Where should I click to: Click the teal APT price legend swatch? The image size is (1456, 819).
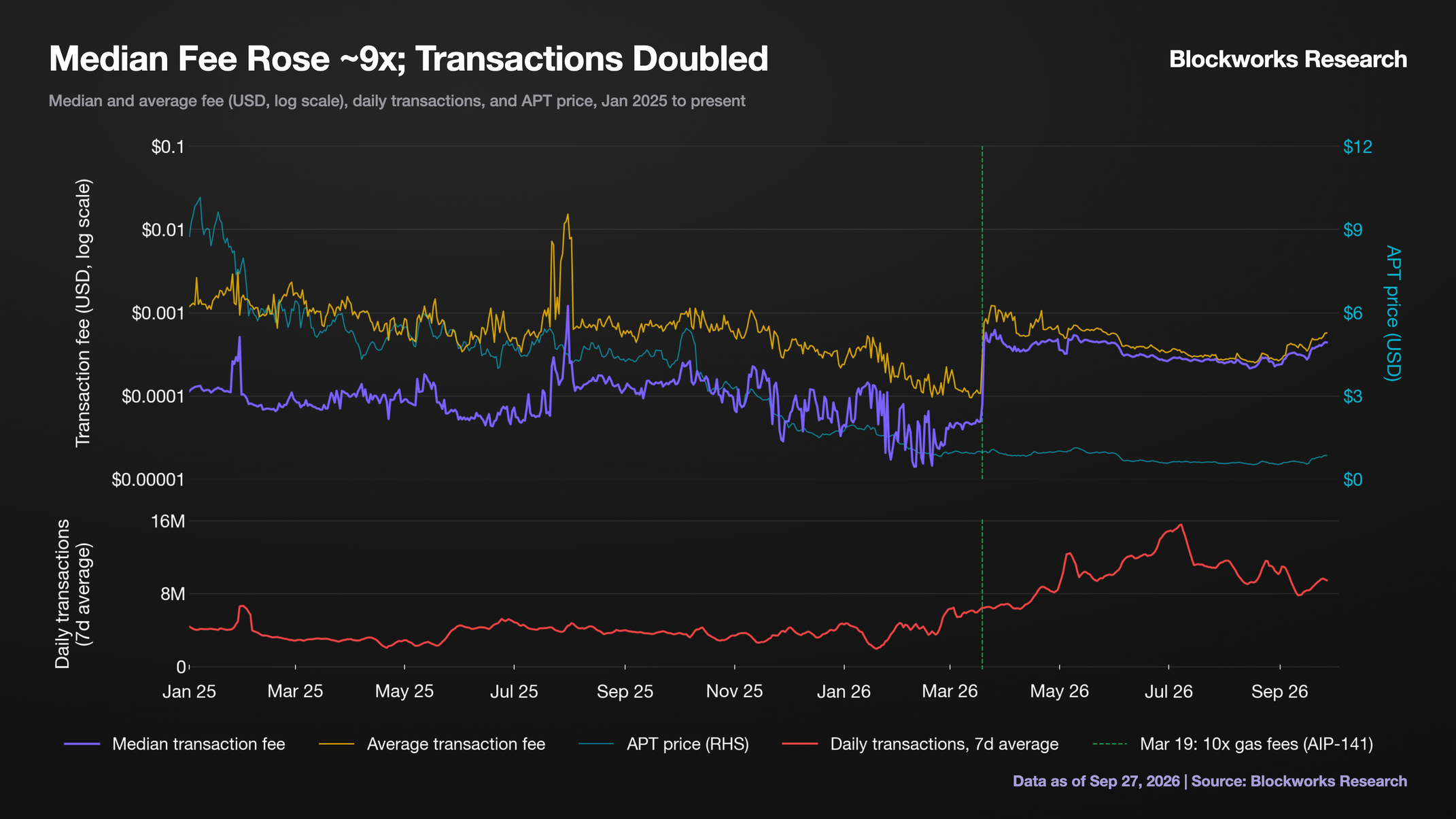click(597, 744)
